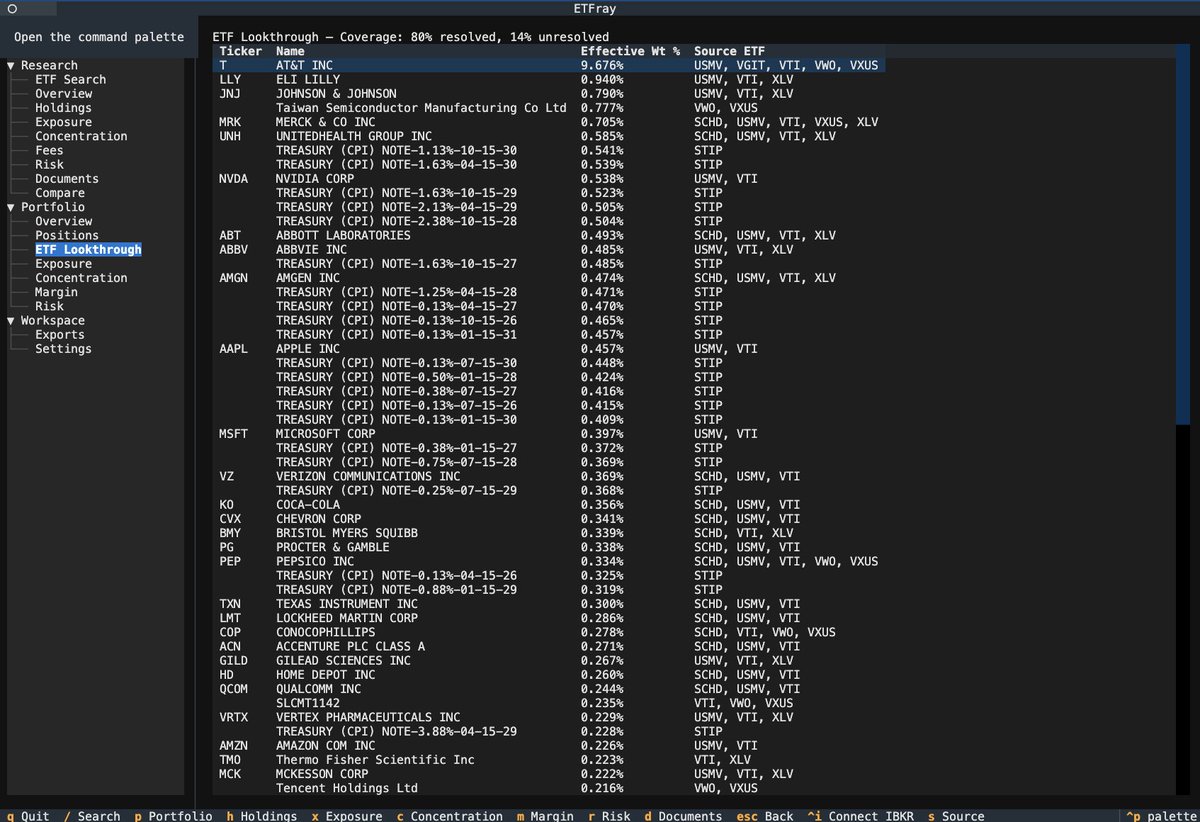Select the JOHNSON & JOHNSON row
Viewport: 1200px width, 822px height.
point(548,94)
